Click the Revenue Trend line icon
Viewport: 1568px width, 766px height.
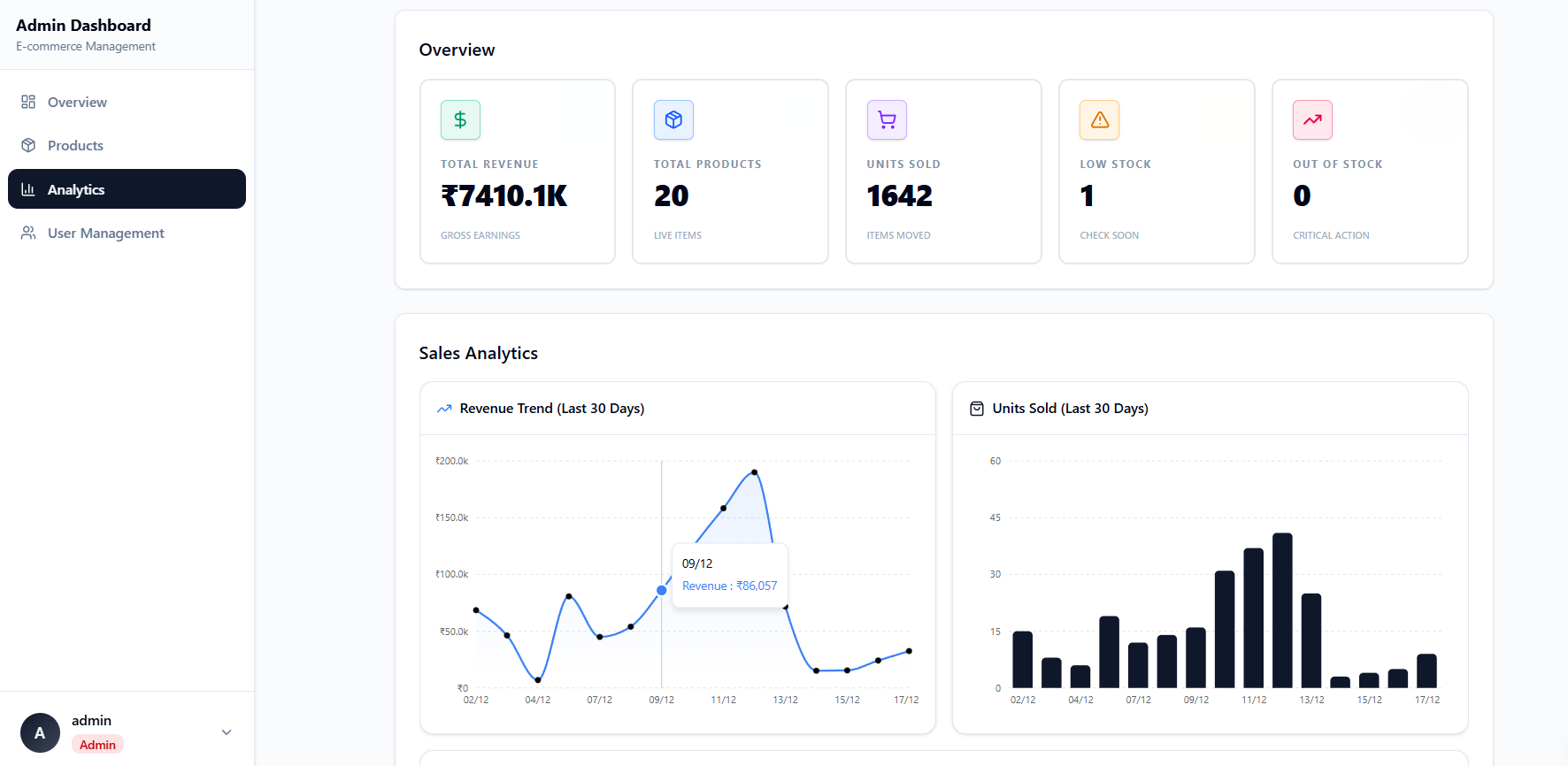[x=444, y=409]
